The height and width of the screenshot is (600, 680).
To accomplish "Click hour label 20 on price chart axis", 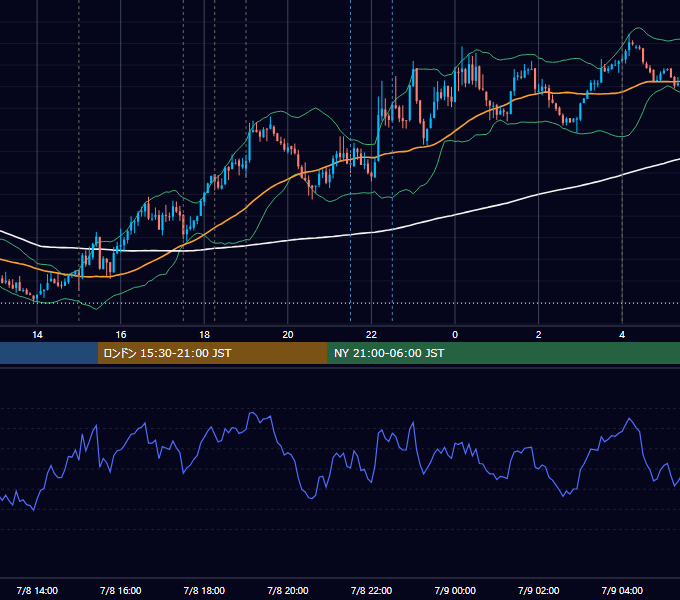I will click(x=288, y=335).
